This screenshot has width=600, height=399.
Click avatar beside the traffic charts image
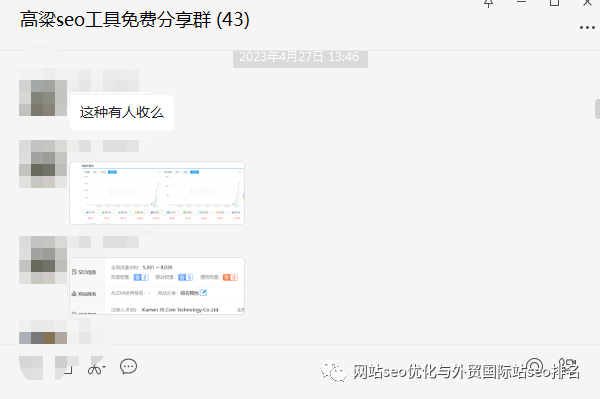coord(43,164)
